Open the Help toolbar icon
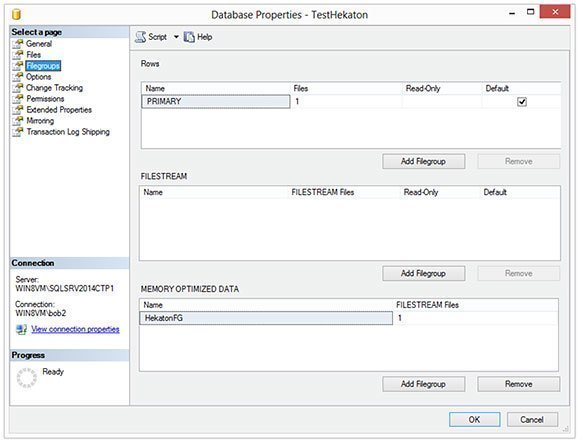Viewport: 580px width, 443px height. (189, 37)
